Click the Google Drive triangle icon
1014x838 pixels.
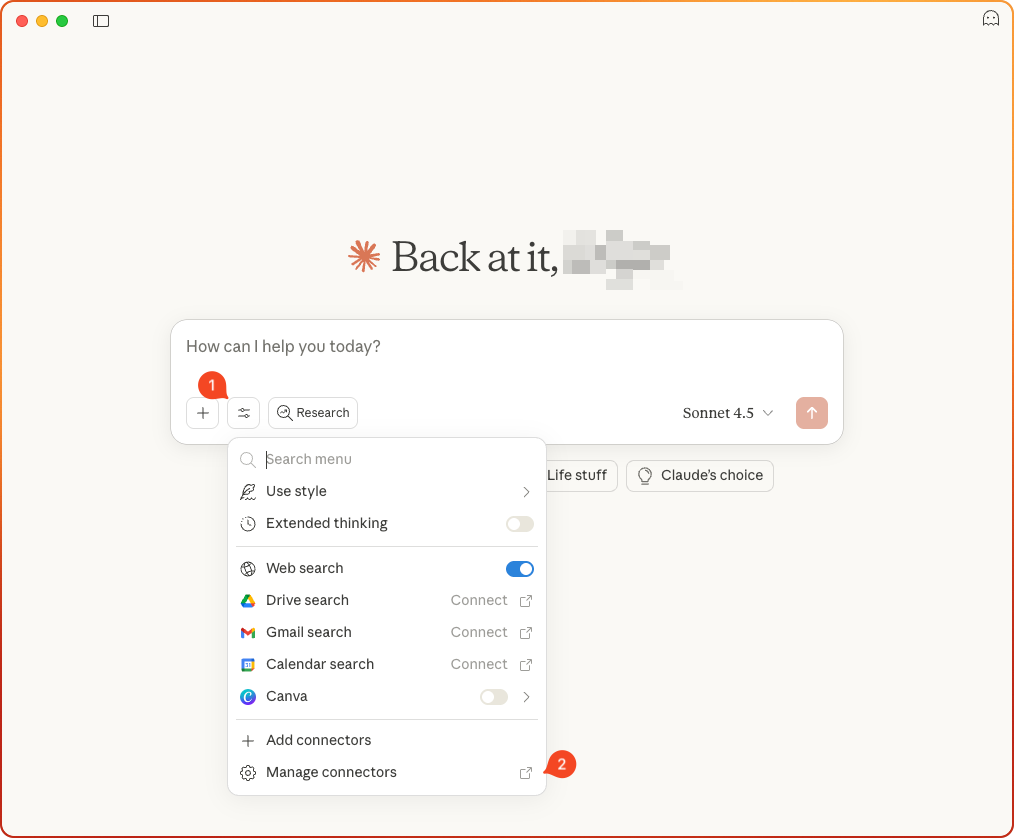tap(248, 600)
